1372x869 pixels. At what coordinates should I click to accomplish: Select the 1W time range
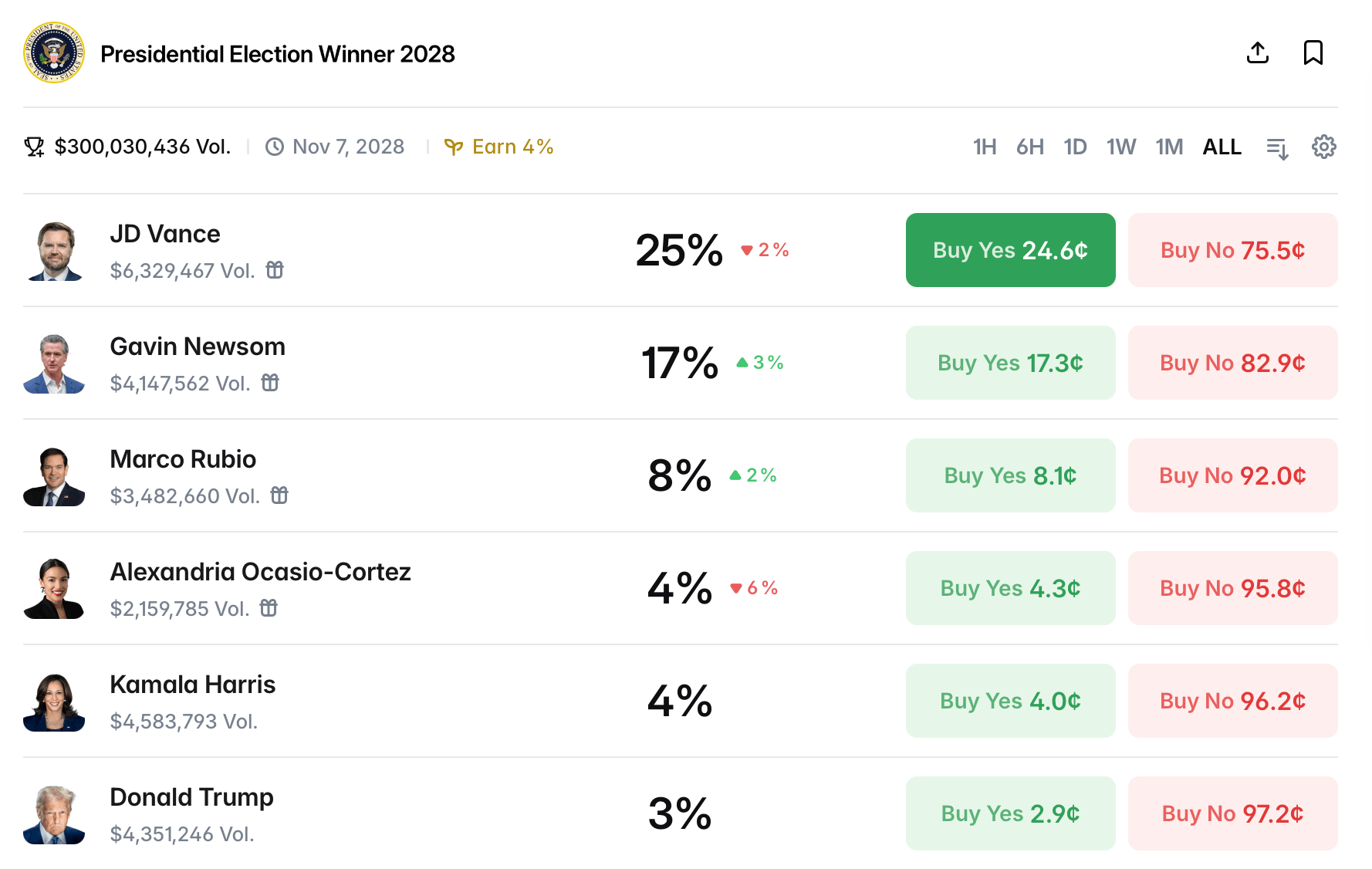1120,147
